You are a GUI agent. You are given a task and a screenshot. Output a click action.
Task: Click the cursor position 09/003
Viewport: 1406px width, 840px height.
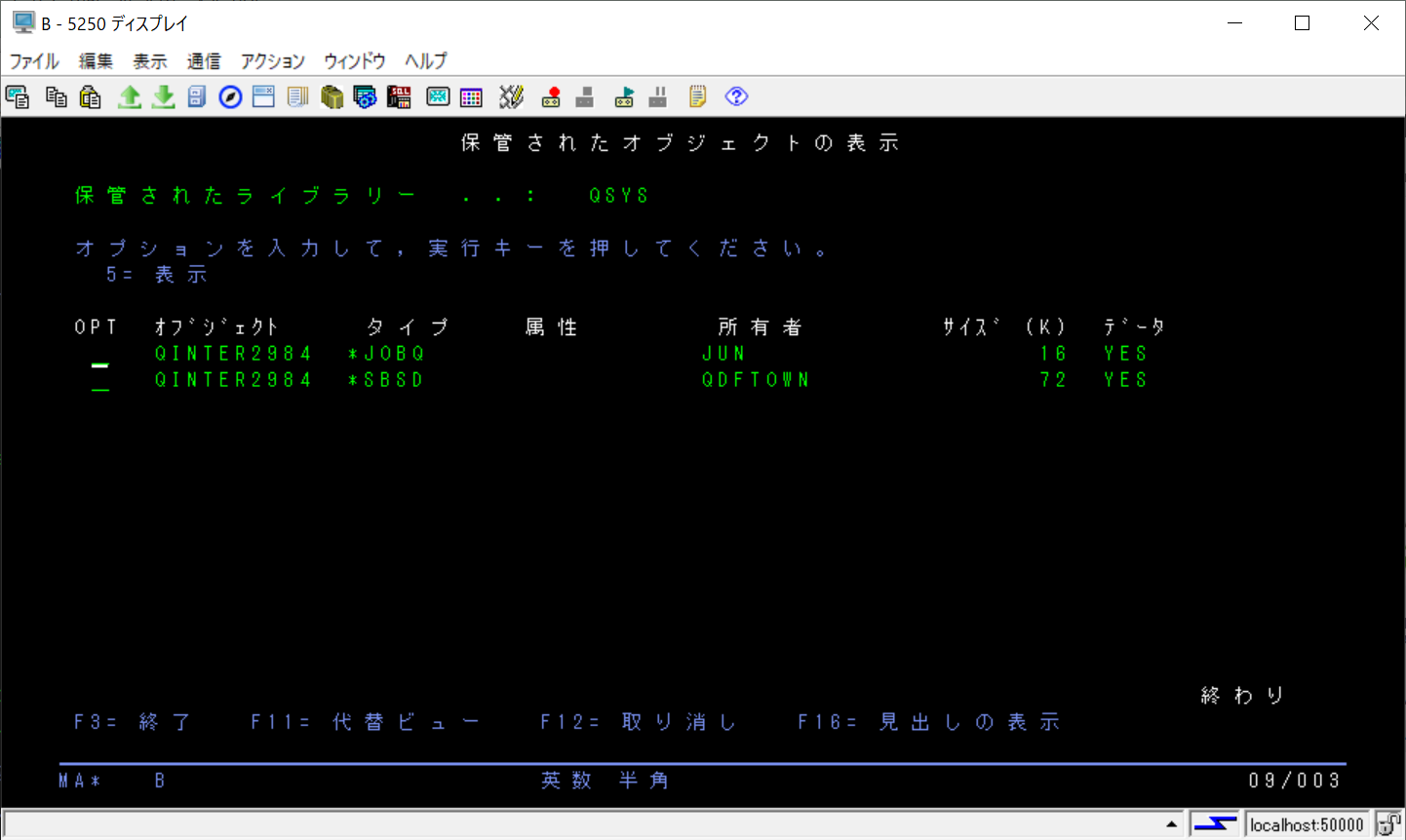1295,781
